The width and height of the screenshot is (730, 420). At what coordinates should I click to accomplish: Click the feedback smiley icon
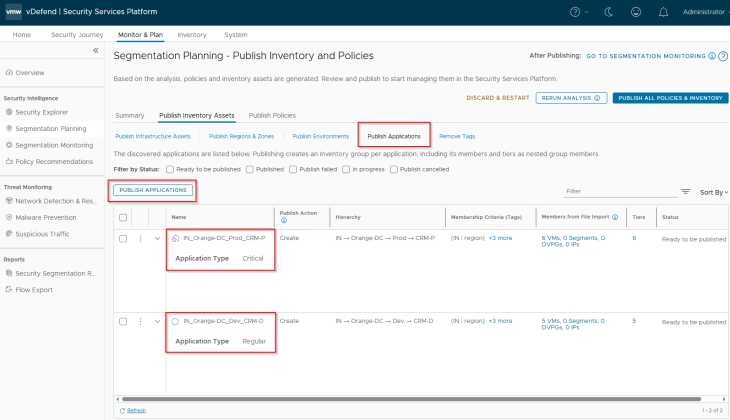click(x=636, y=12)
